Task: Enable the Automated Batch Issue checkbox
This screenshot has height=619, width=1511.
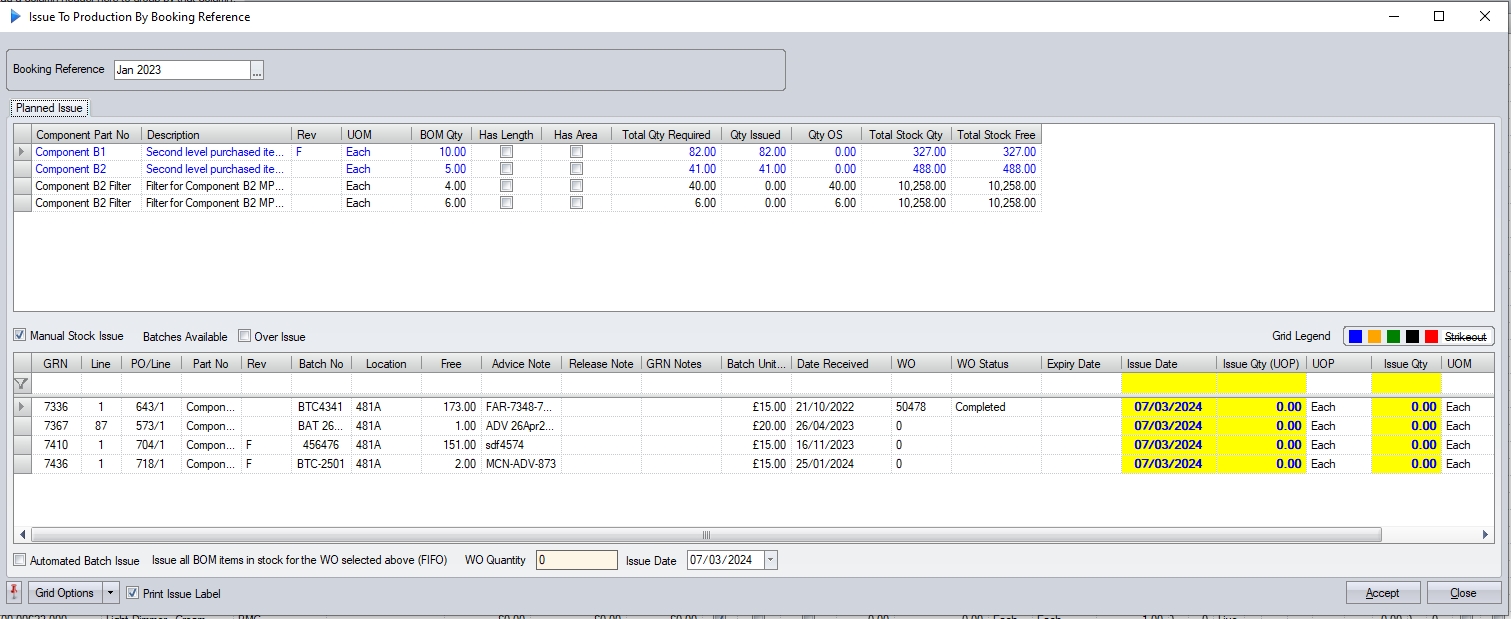Action: (20, 561)
